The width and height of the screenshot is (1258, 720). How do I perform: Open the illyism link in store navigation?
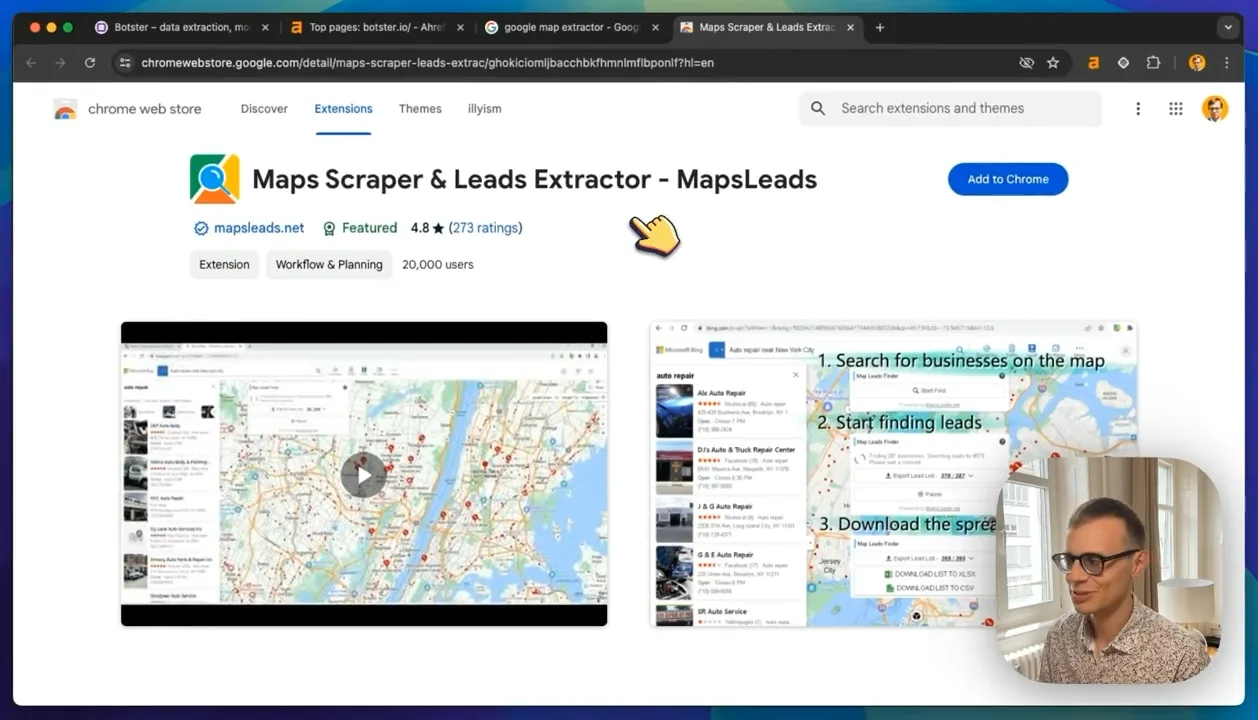pyautogui.click(x=484, y=109)
